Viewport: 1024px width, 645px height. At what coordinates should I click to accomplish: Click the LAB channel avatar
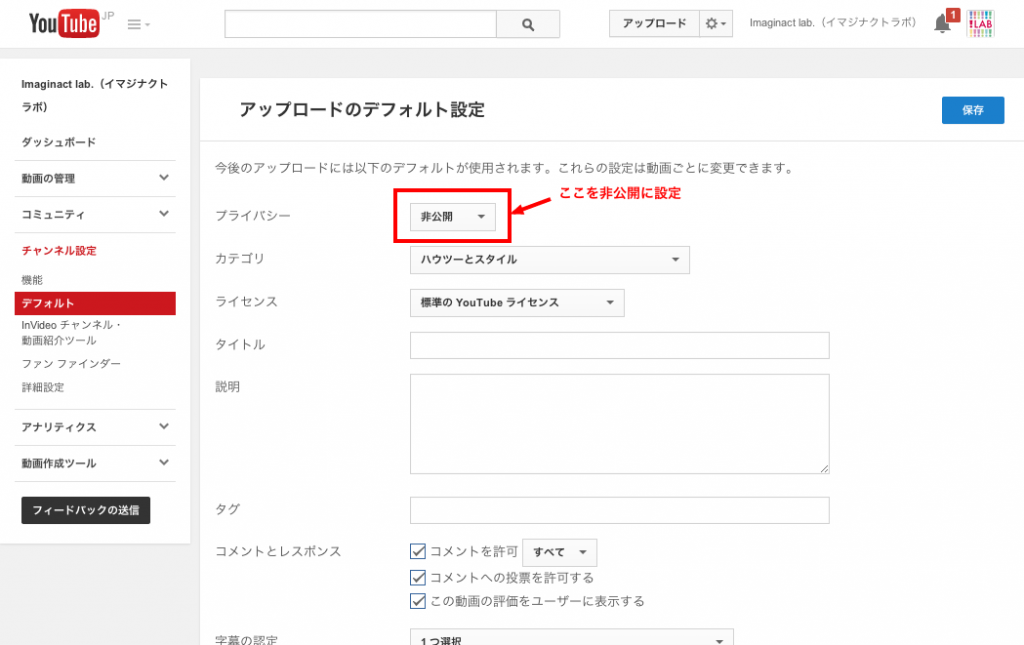980,24
